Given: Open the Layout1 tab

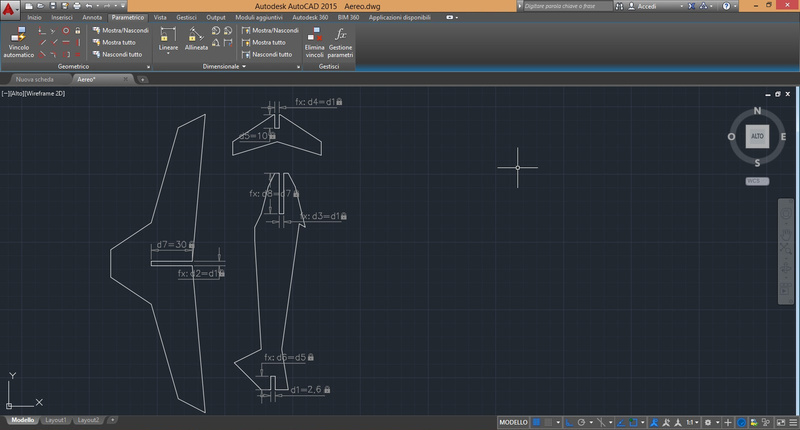Looking at the screenshot, I should coord(56,421).
